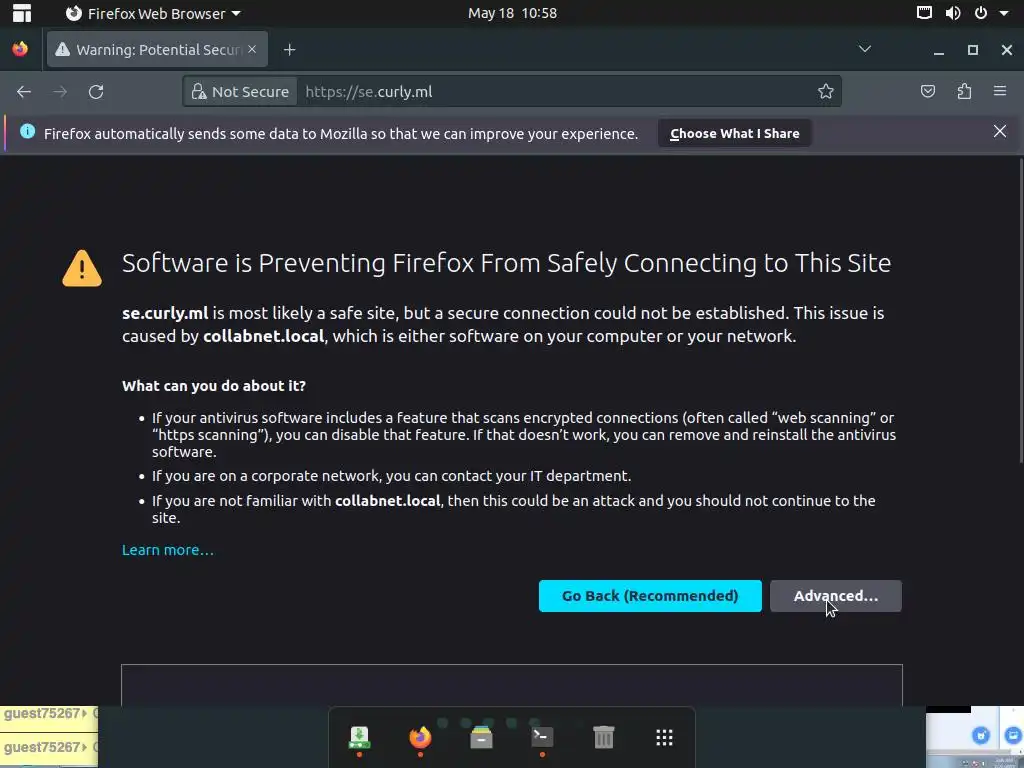Open the clock showing May 18 10:58

[512, 13]
